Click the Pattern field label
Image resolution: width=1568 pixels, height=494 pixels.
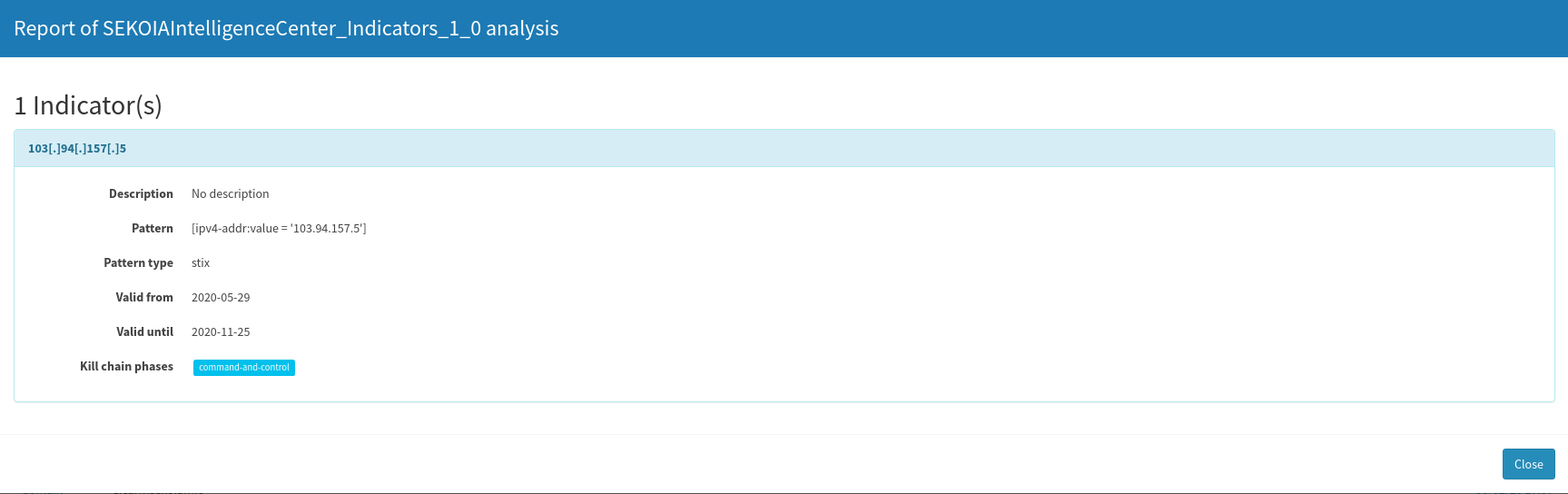point(153,228)
